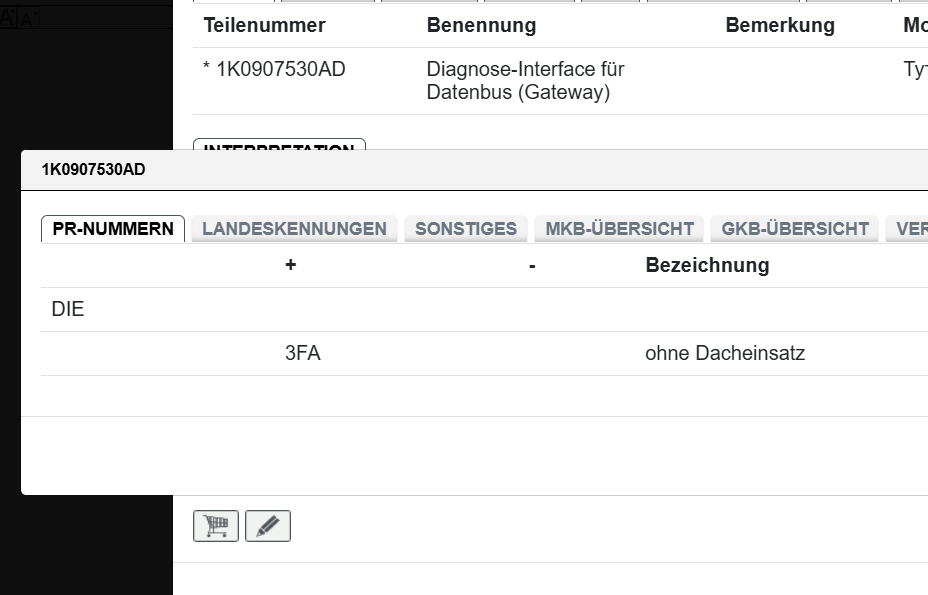928x595 pixels.
Task: Click the 'ohne Dacheinsatz' description
Action: [725, 353]
